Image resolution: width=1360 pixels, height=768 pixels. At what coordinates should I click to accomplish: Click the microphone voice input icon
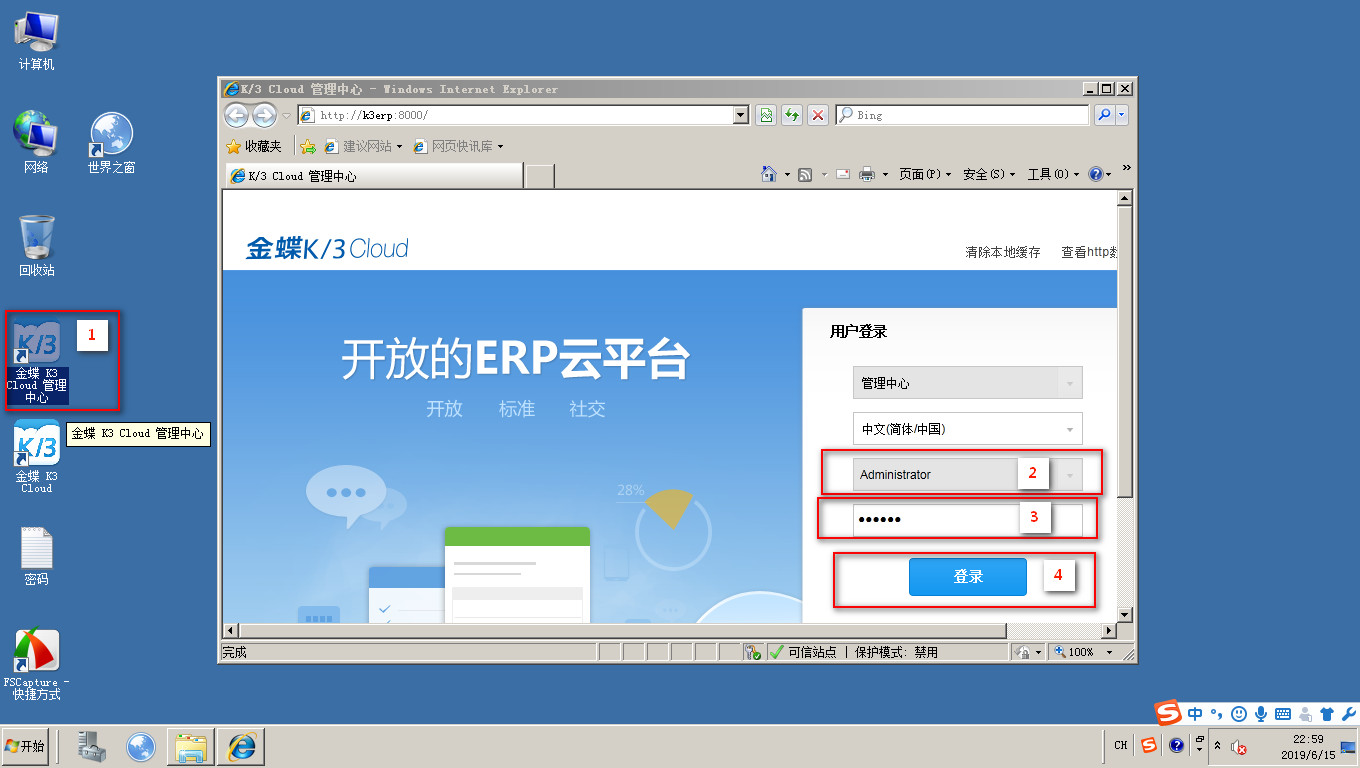(x=1260, y=714)
